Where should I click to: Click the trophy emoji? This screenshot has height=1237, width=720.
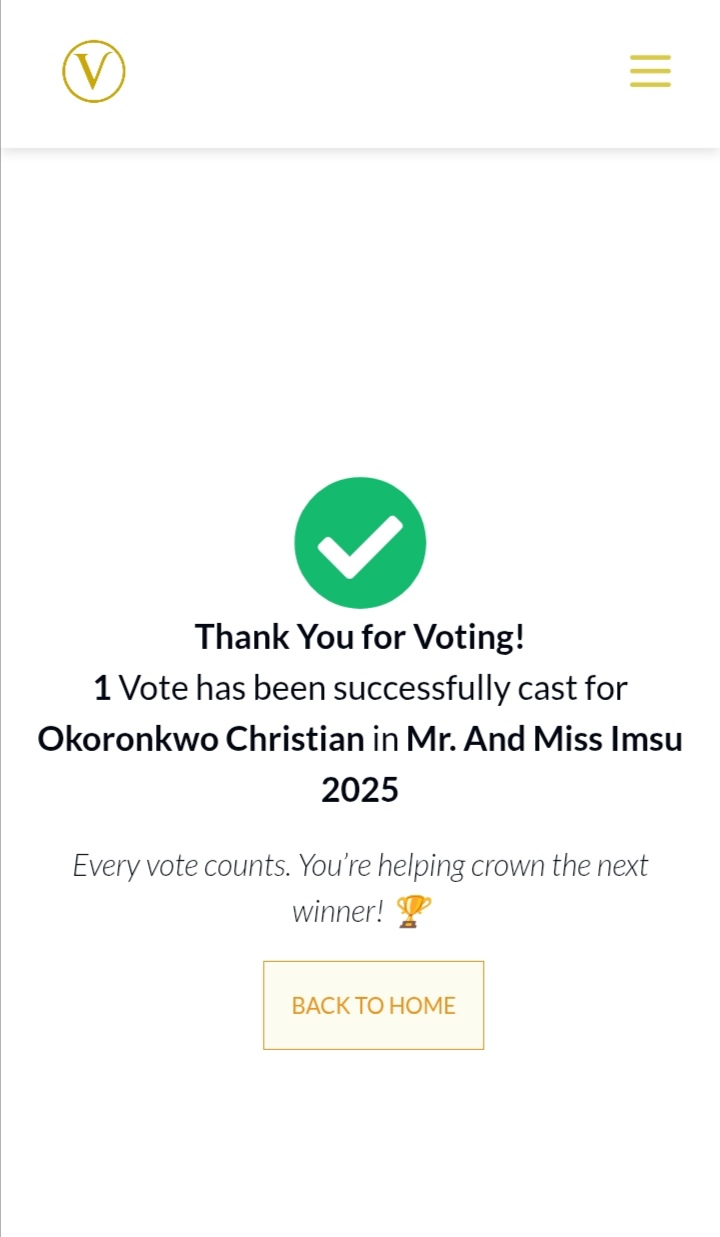click(x=414, y=911)
